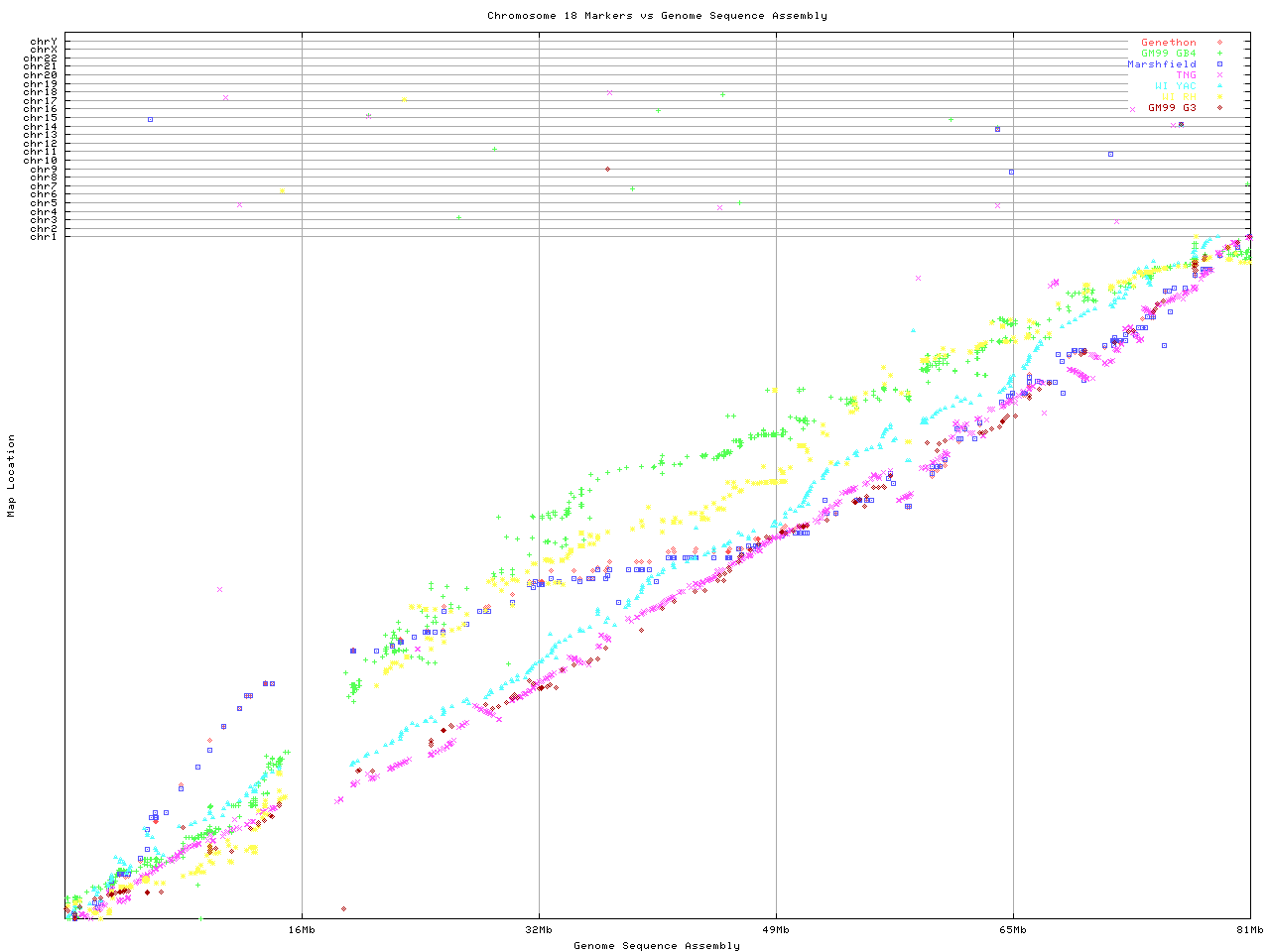The image size is (1270, 952).
Task: Click the WI YAC legend text
Action: (1175, 86)
